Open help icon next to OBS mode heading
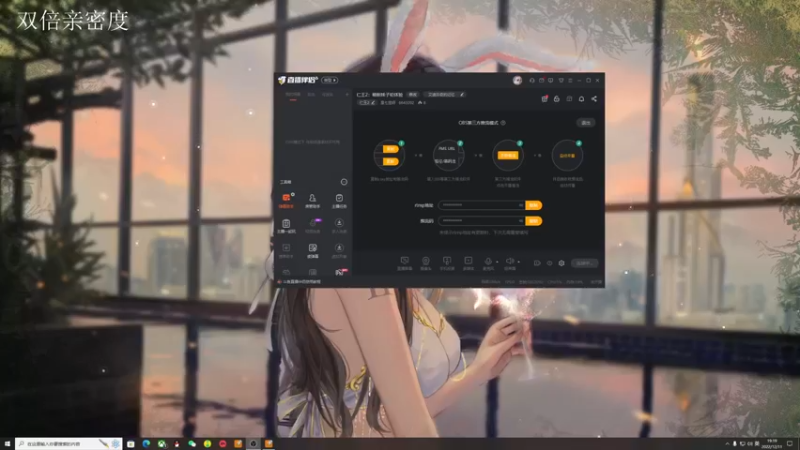 pyautogui.click(x=503, y=123)
